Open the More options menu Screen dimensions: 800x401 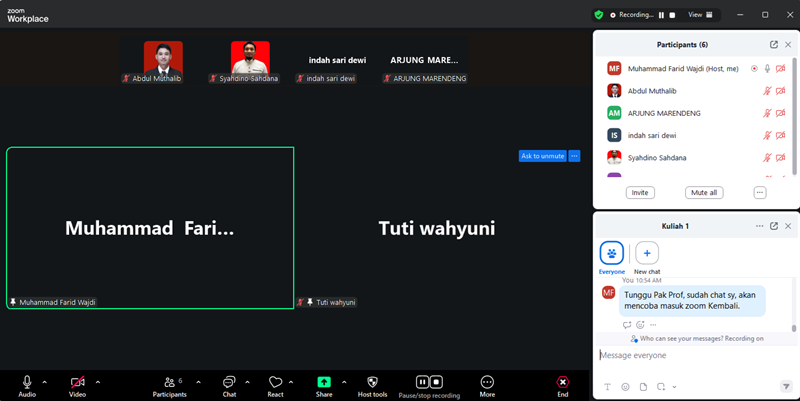tap(487, 386)
